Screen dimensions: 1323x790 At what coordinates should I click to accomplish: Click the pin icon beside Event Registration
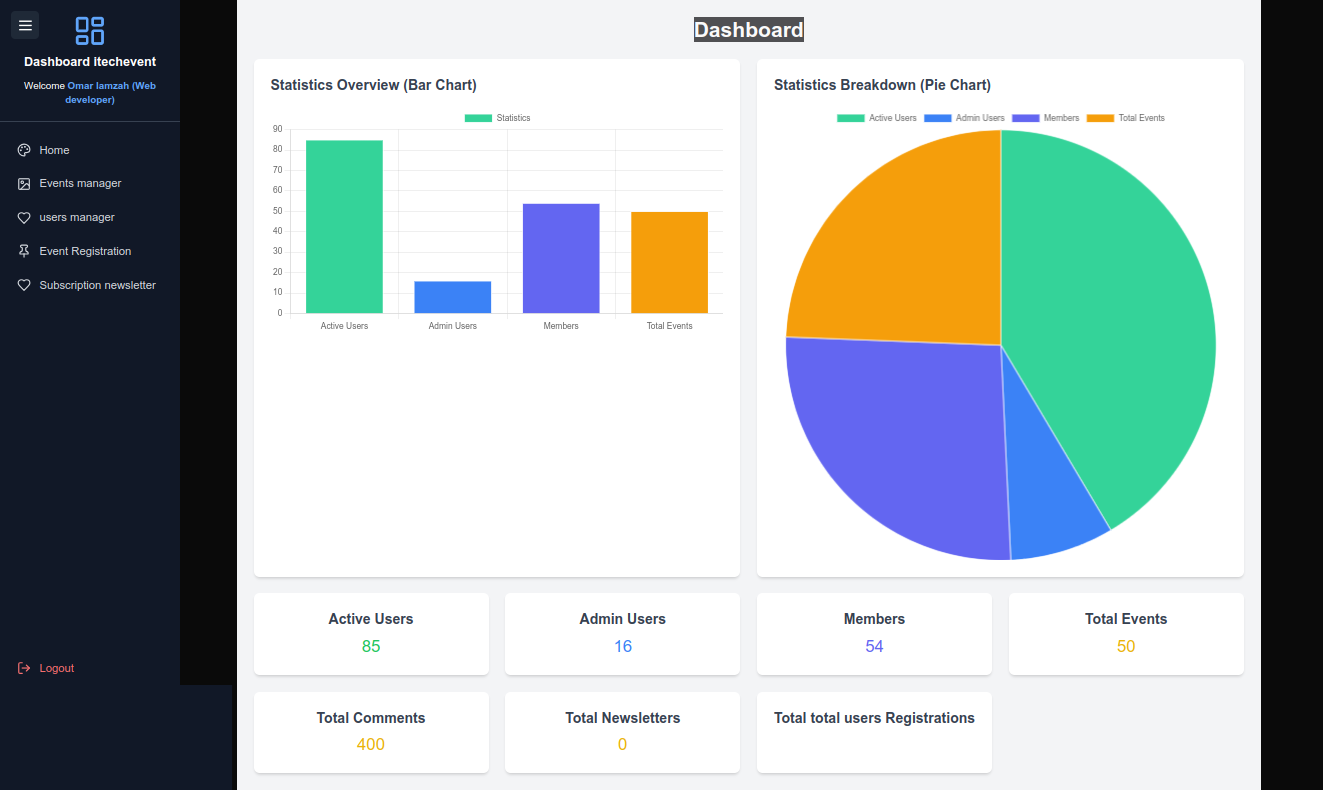tap(24, 252)
